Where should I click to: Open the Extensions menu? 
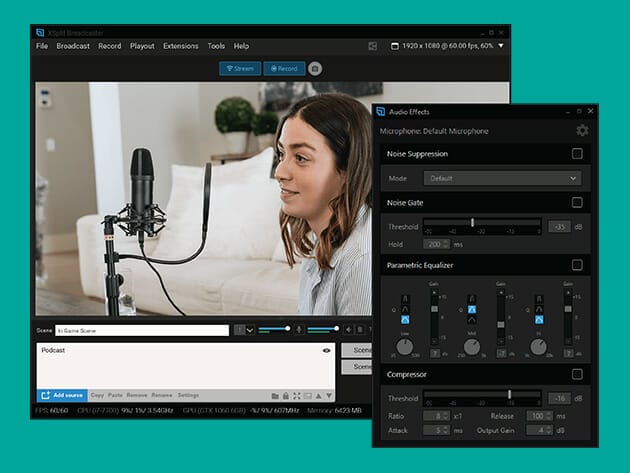(180, 46)
